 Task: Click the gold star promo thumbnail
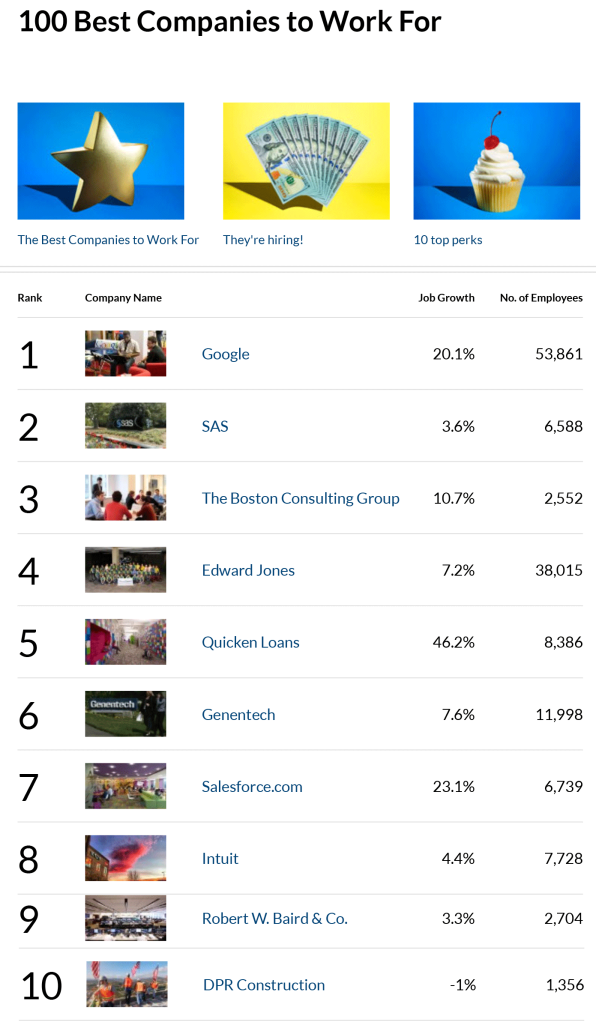click(100, 160)
